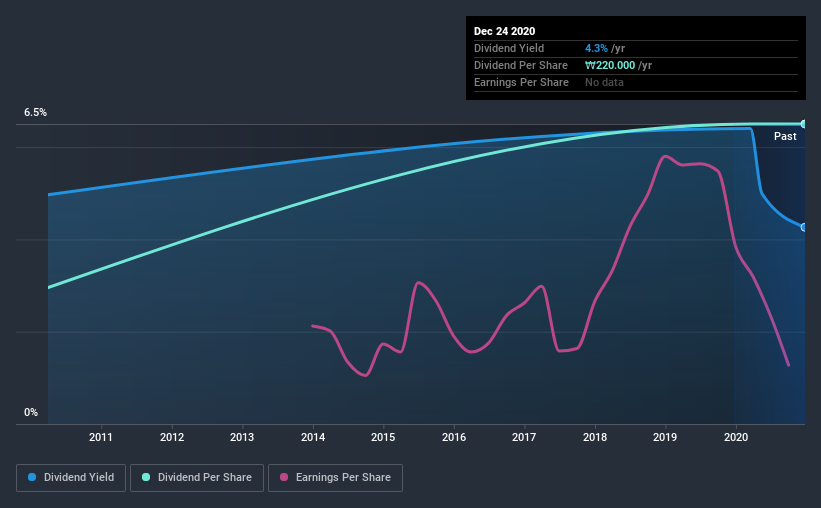
Task: Click the 0% y-axis label
Action: point(31,413)
